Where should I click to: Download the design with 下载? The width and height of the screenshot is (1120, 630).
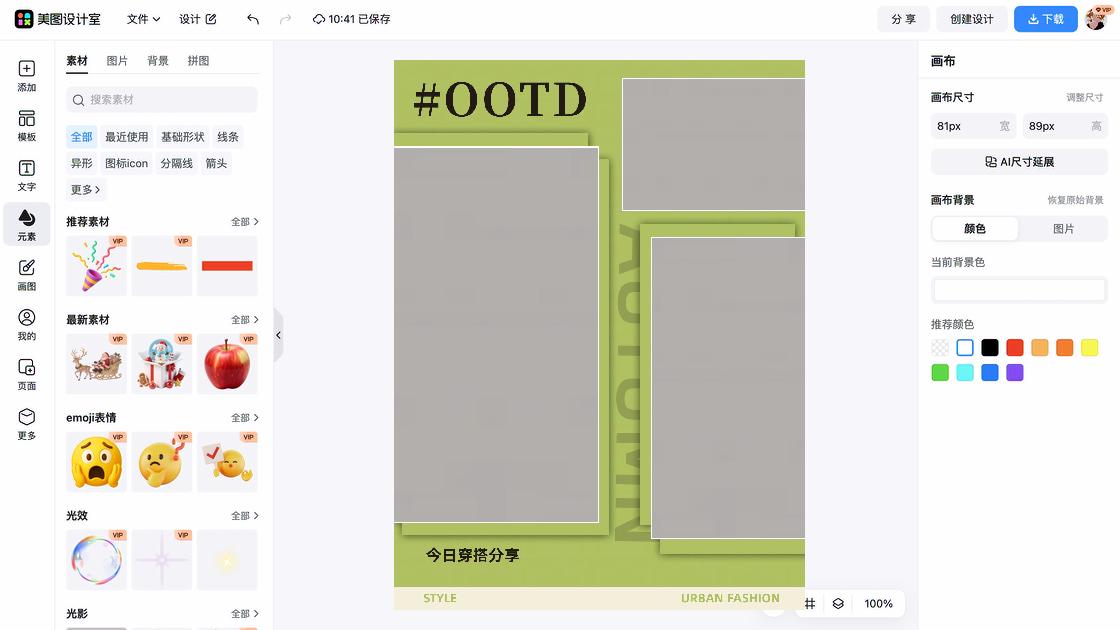pyautogui.click(x=1046, y=19)
